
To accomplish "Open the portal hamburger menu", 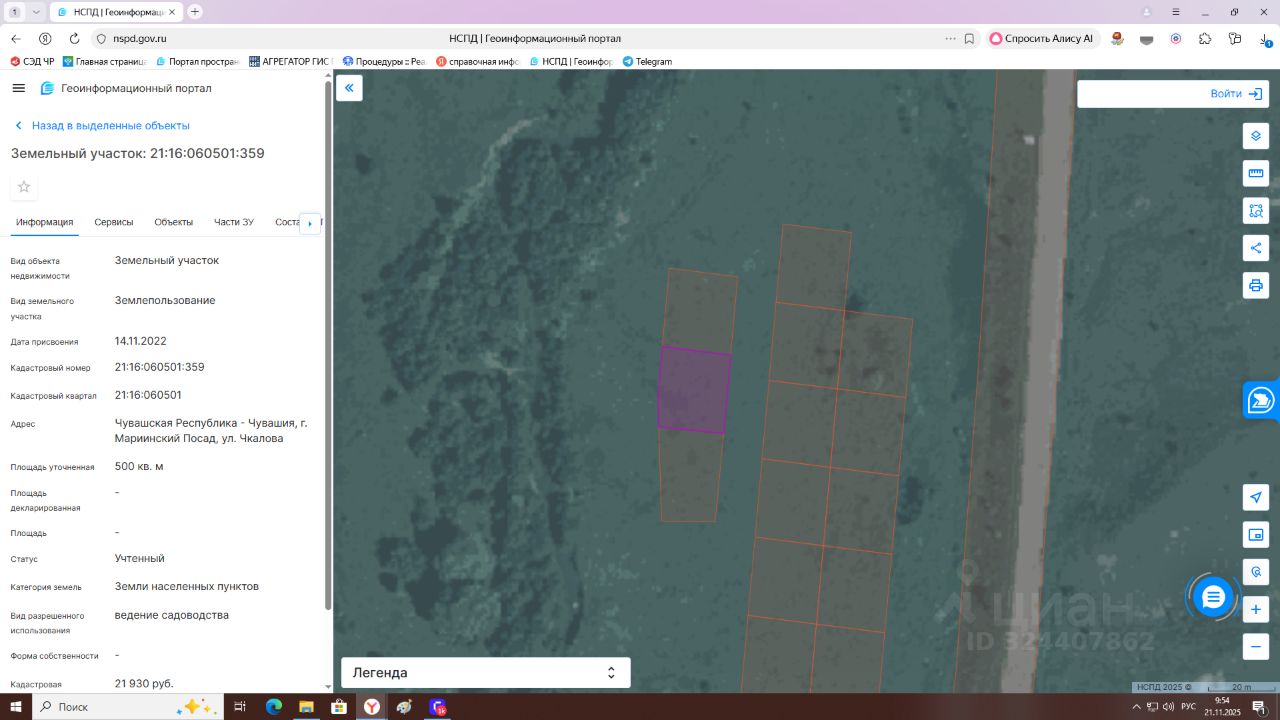I will pos(18,88).
